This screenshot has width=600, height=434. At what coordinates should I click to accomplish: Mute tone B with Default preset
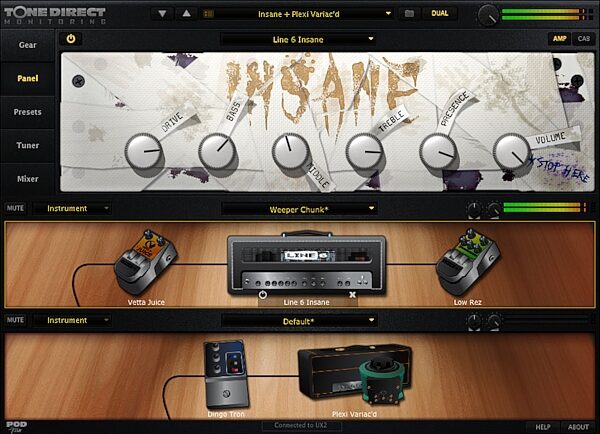coord(15,320)
